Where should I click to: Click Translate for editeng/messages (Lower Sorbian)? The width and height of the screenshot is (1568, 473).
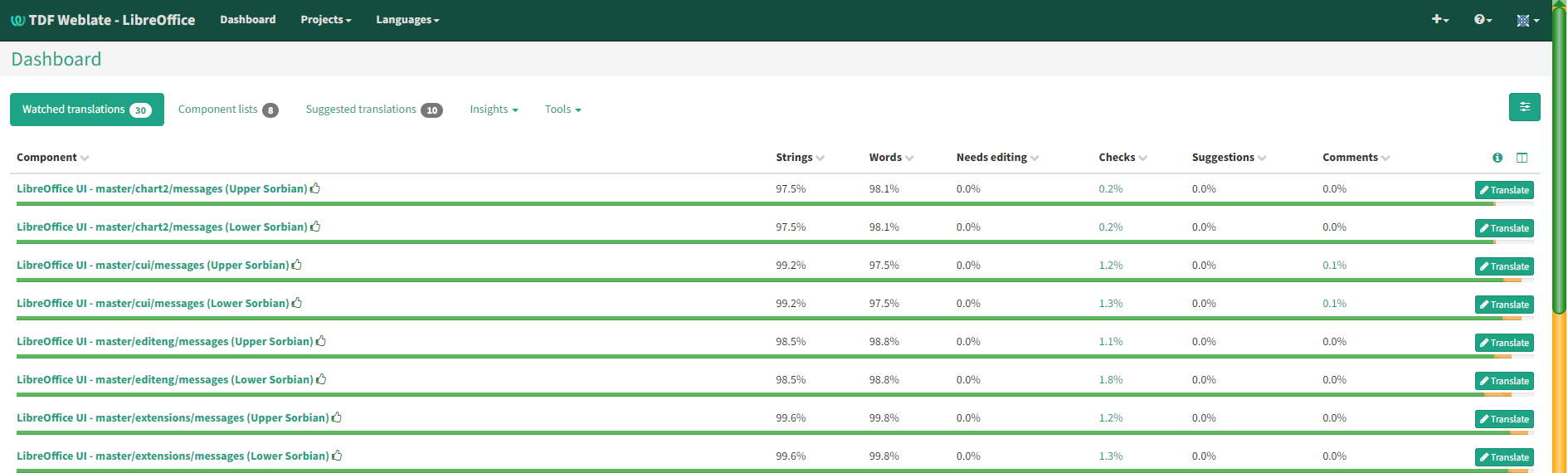pos(1504,381)
